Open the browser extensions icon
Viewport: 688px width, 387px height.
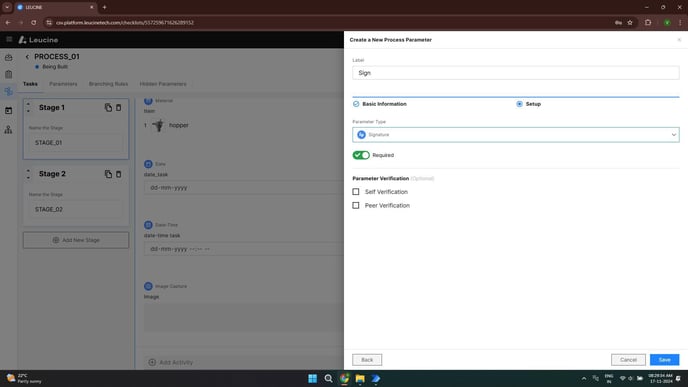click(x=648, y=22)
